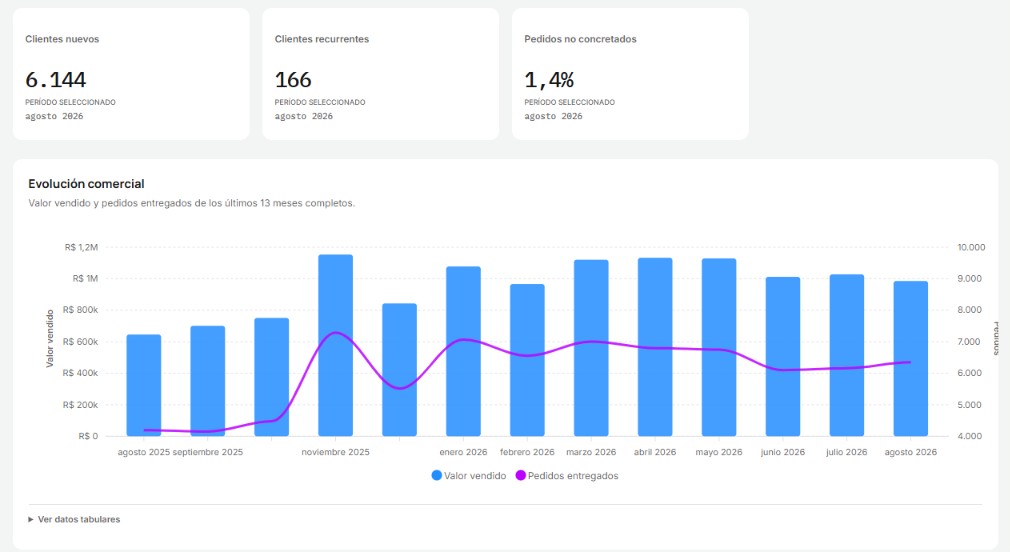Screen dimensions: 1010x552
Task: Click the 4.000 right axis label
Action: click(969, 436)
